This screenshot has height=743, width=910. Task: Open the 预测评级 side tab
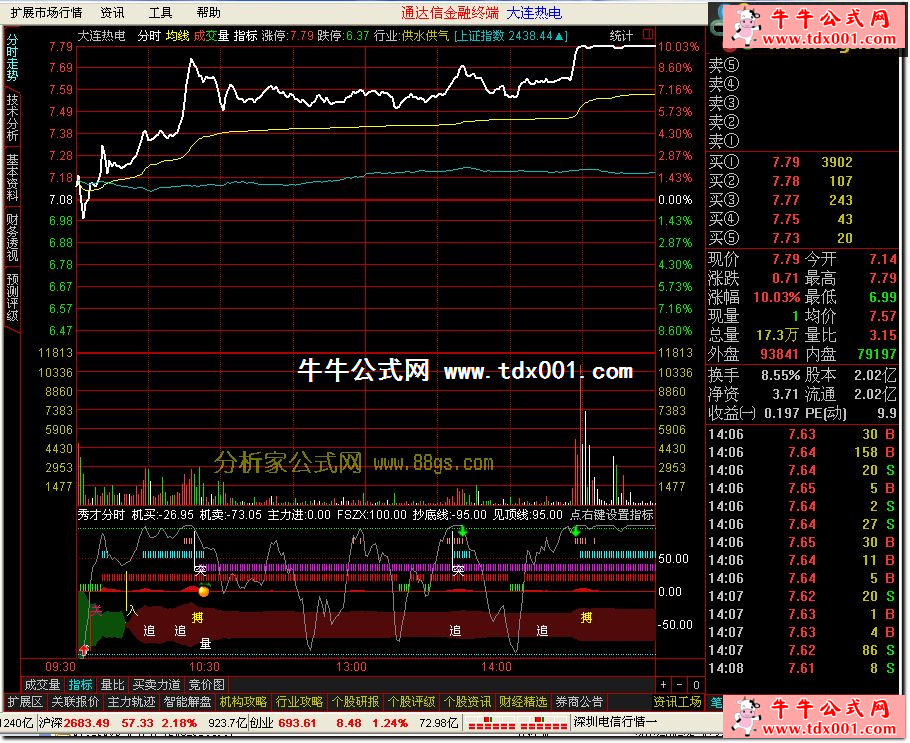(12, 298)
